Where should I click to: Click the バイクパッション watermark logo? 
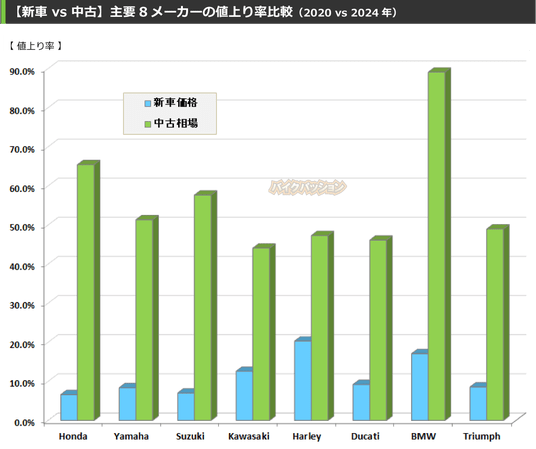click(308, 187)
